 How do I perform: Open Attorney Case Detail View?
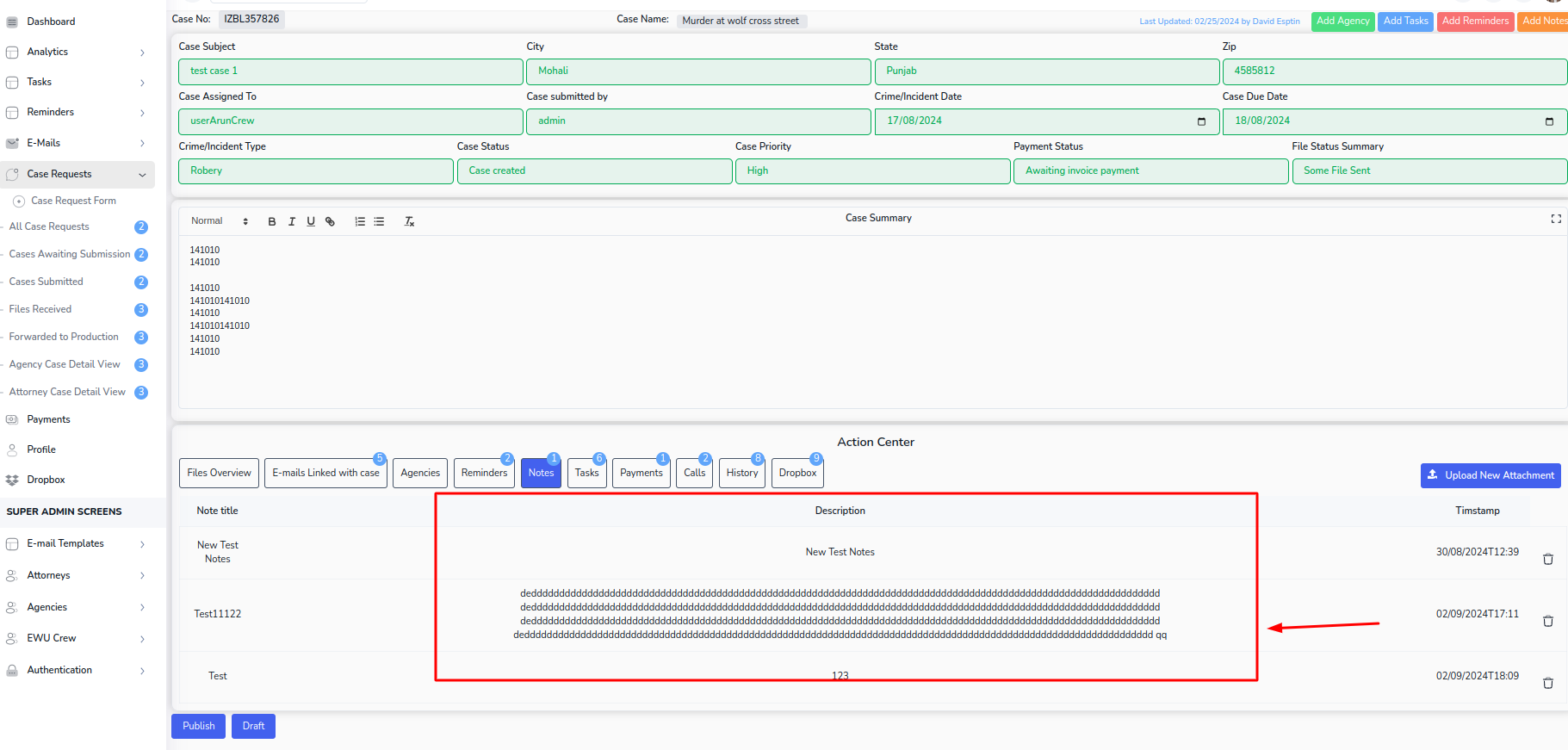67,392
